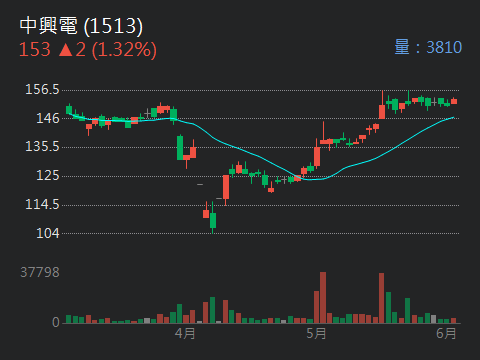
Task: Click the 5月 date axis label
Action: [x=316, y=333]
